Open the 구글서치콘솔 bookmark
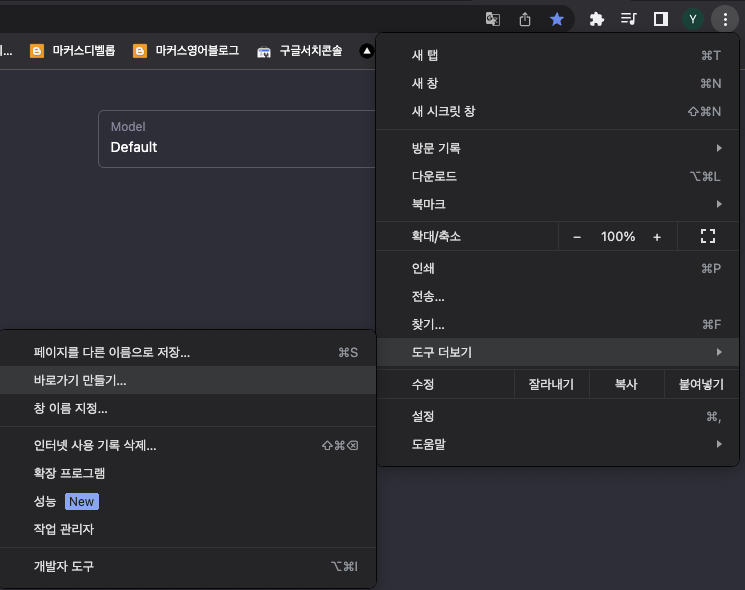This screenshot has width=745, height=590. click(299, 51)
